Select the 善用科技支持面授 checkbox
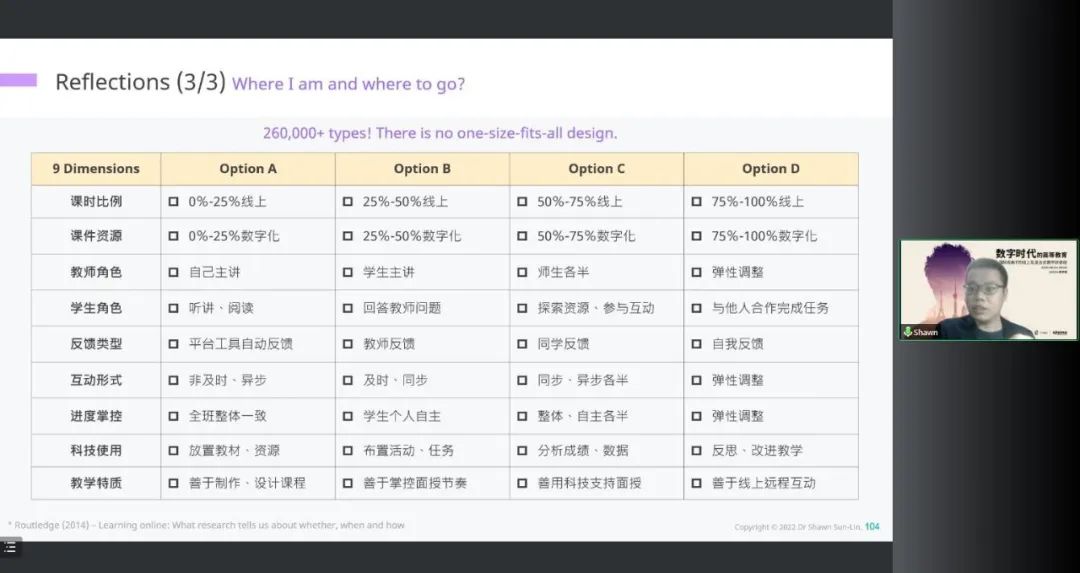 [522, 483]
